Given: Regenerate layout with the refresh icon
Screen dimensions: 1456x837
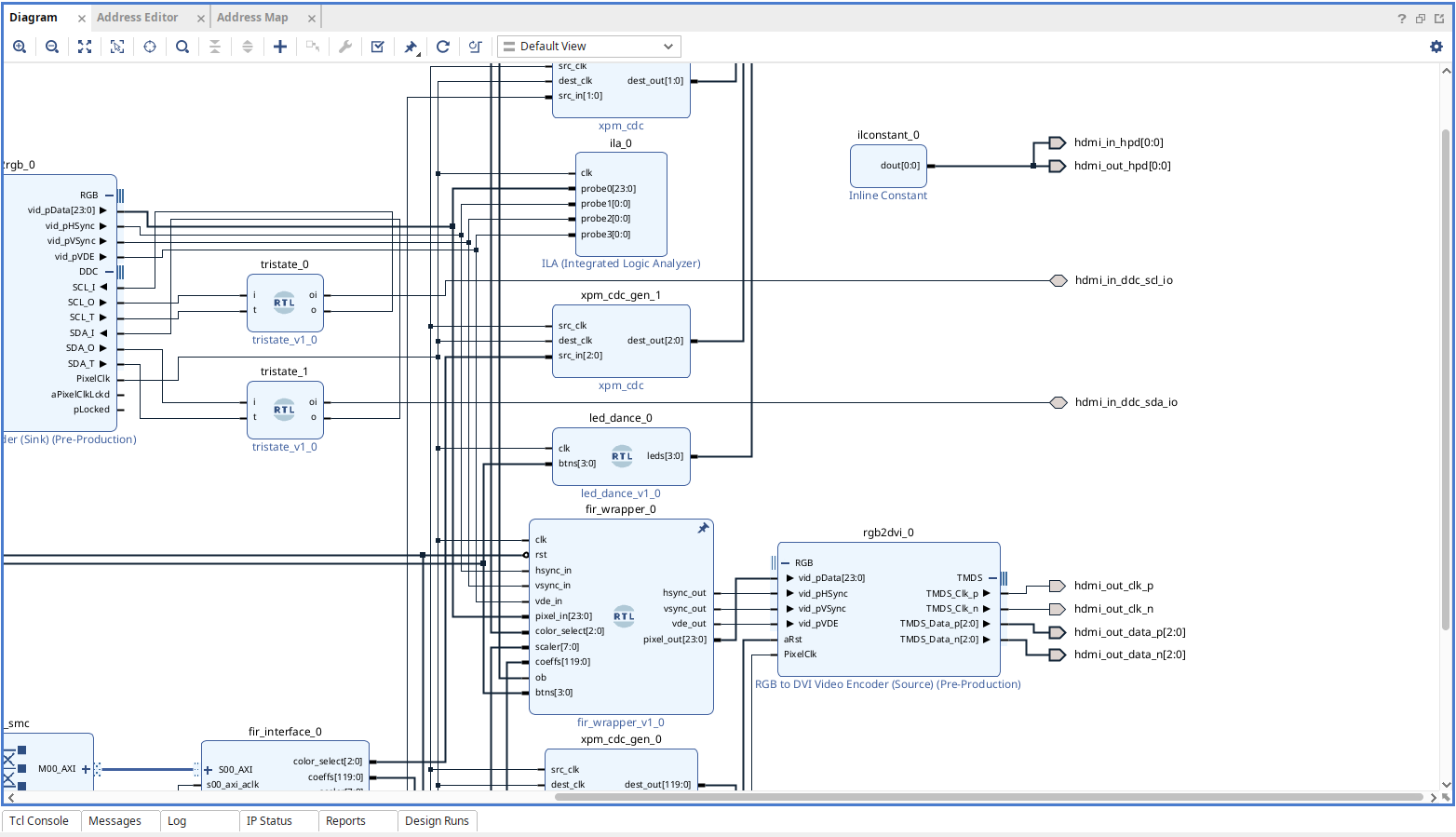Looking at the screenshot, I should tap(443, 47).
